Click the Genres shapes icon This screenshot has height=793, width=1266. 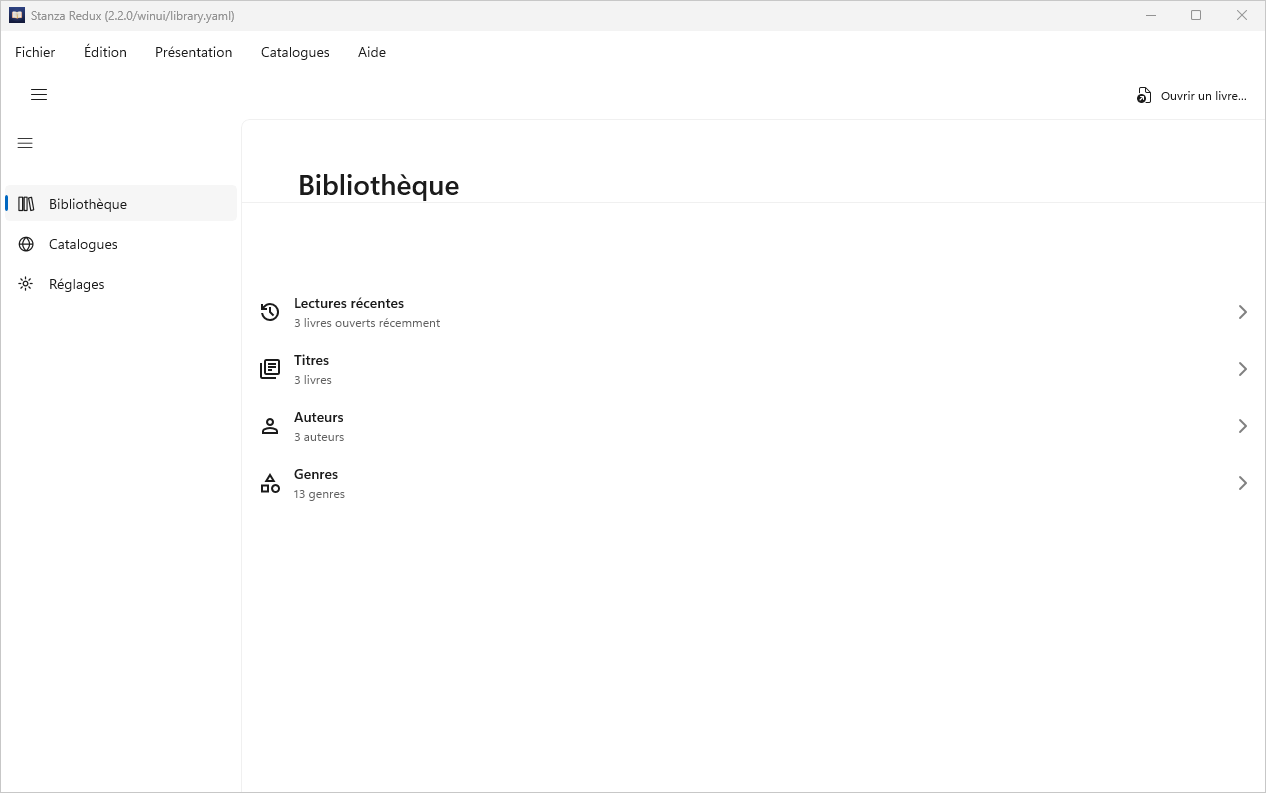point(270,483)
